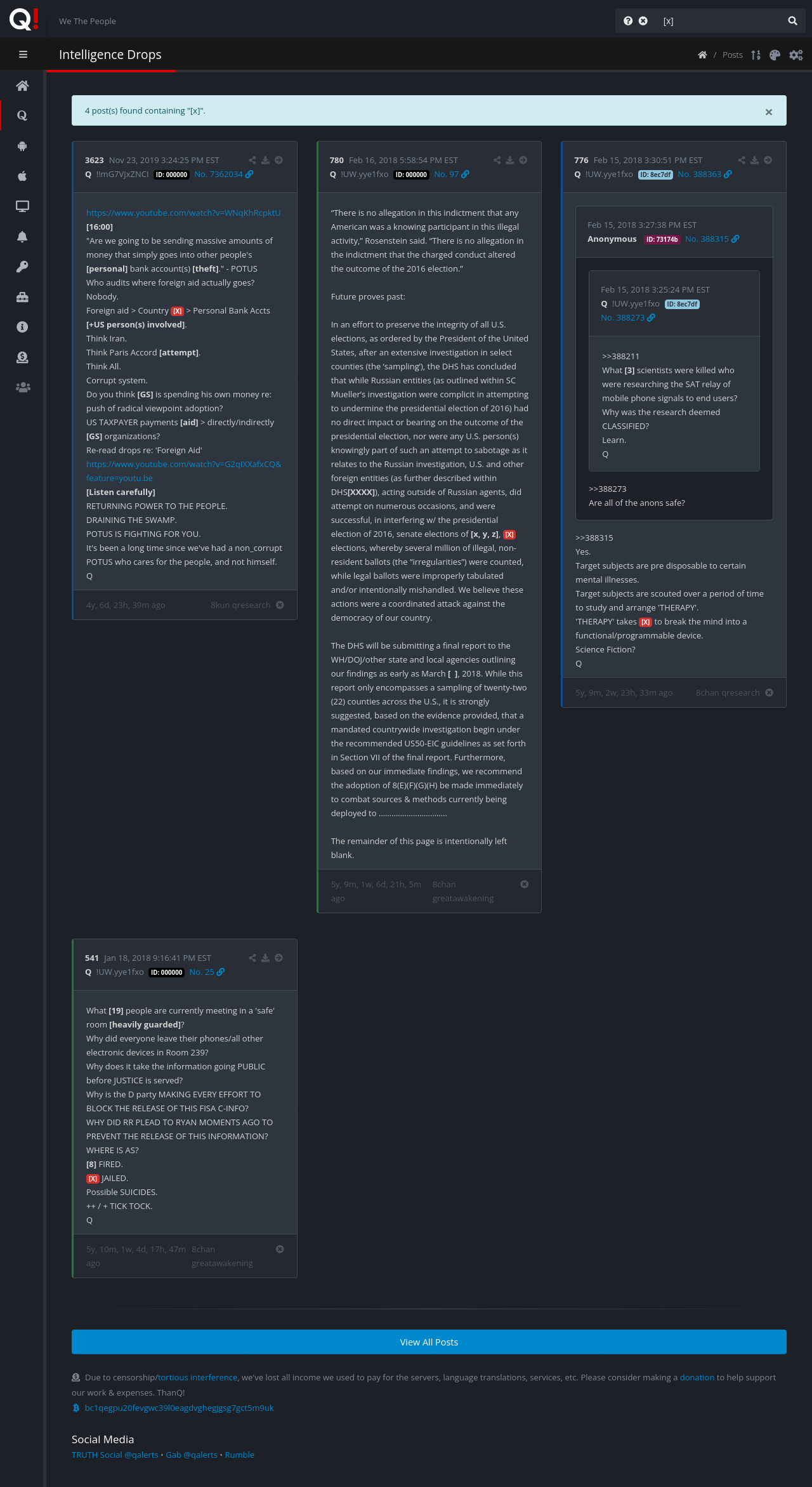
Task: Open link No. 97
Action: point(451,175)
